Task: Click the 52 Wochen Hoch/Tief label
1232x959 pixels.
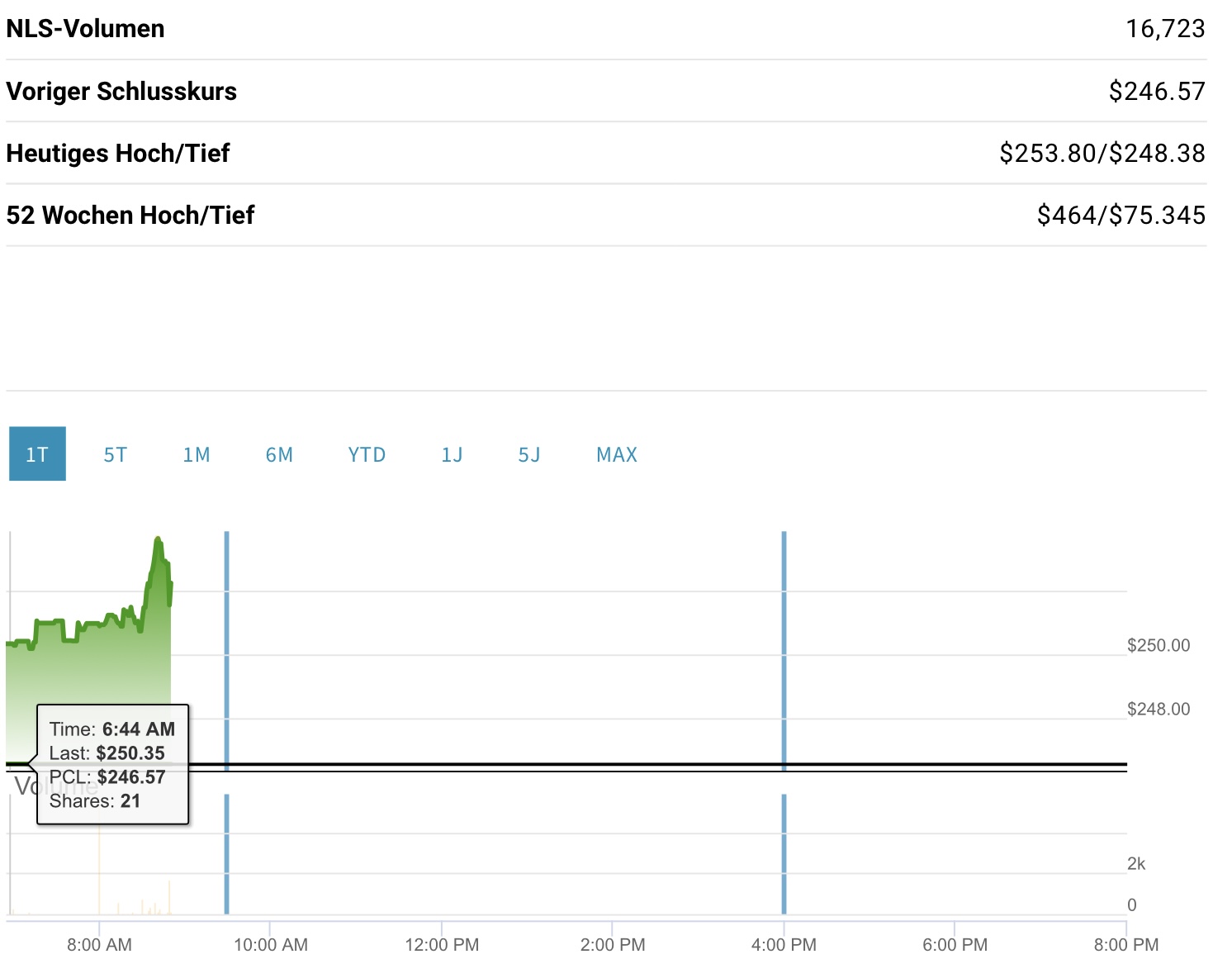Action: click(130, 215)
